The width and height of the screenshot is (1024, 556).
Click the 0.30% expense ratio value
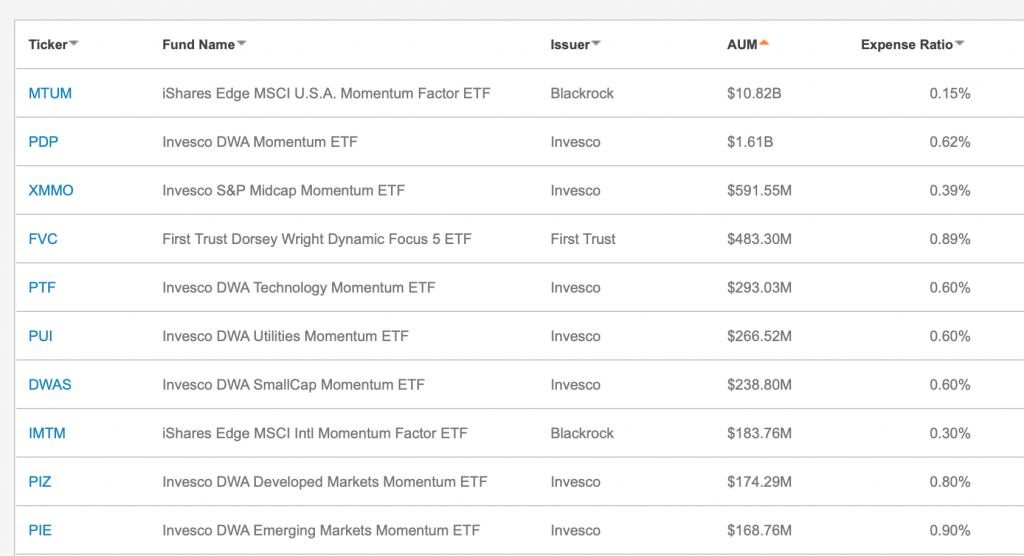coord(950,433)
